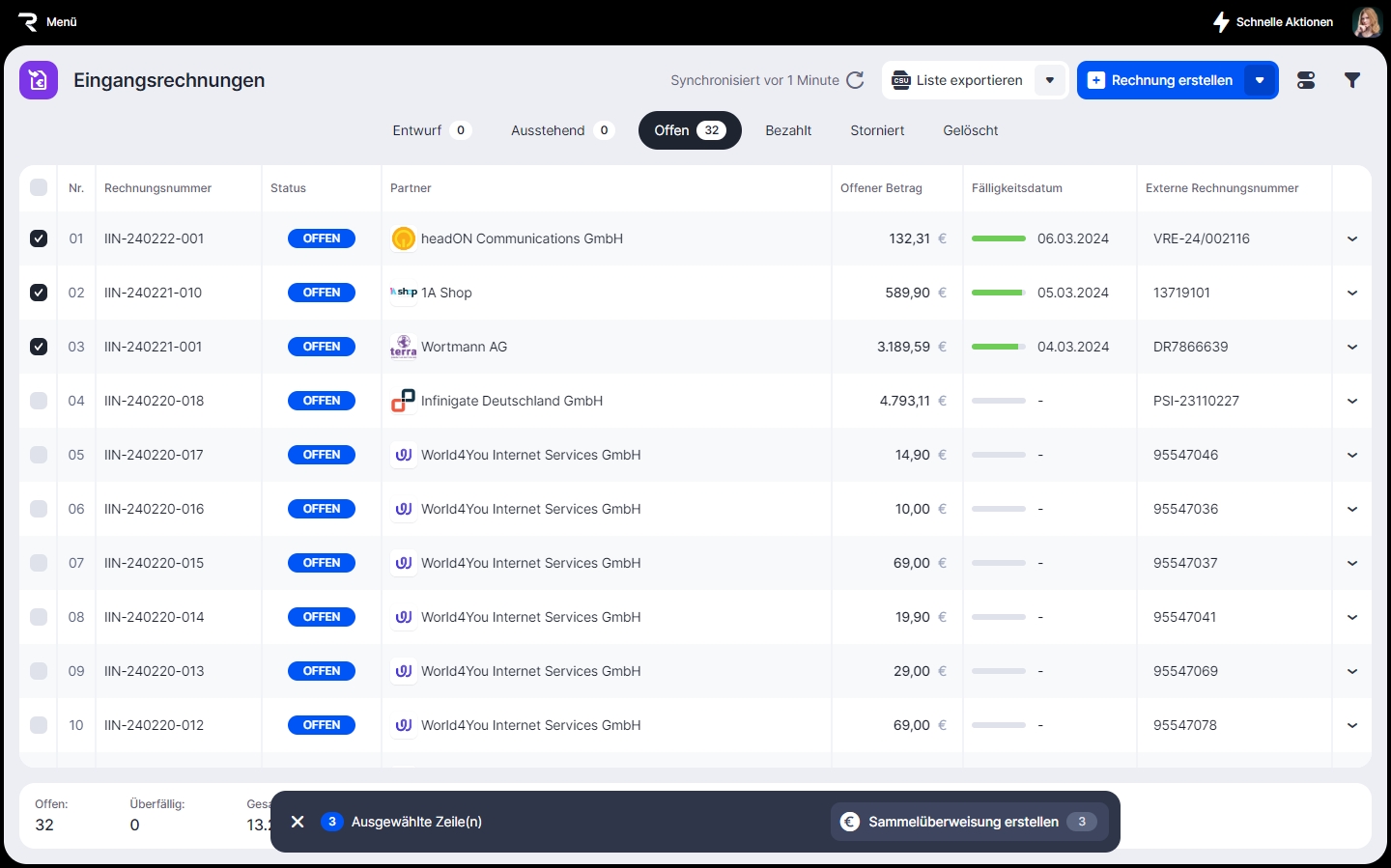Open the filter funnel icon
The image size is (1391, 868).
(x=1352, y=80)
